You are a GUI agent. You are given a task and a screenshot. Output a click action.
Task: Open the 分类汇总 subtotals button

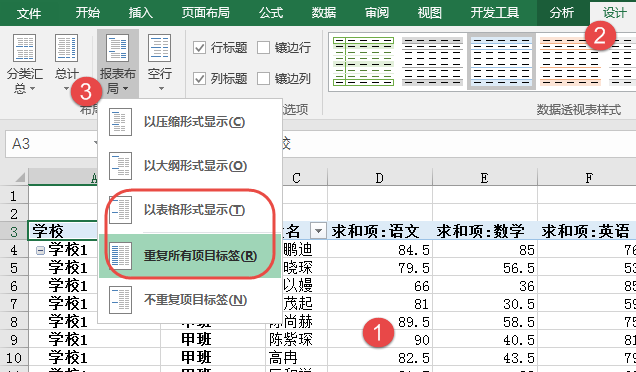pyautogui.click(x=24, y=64)
